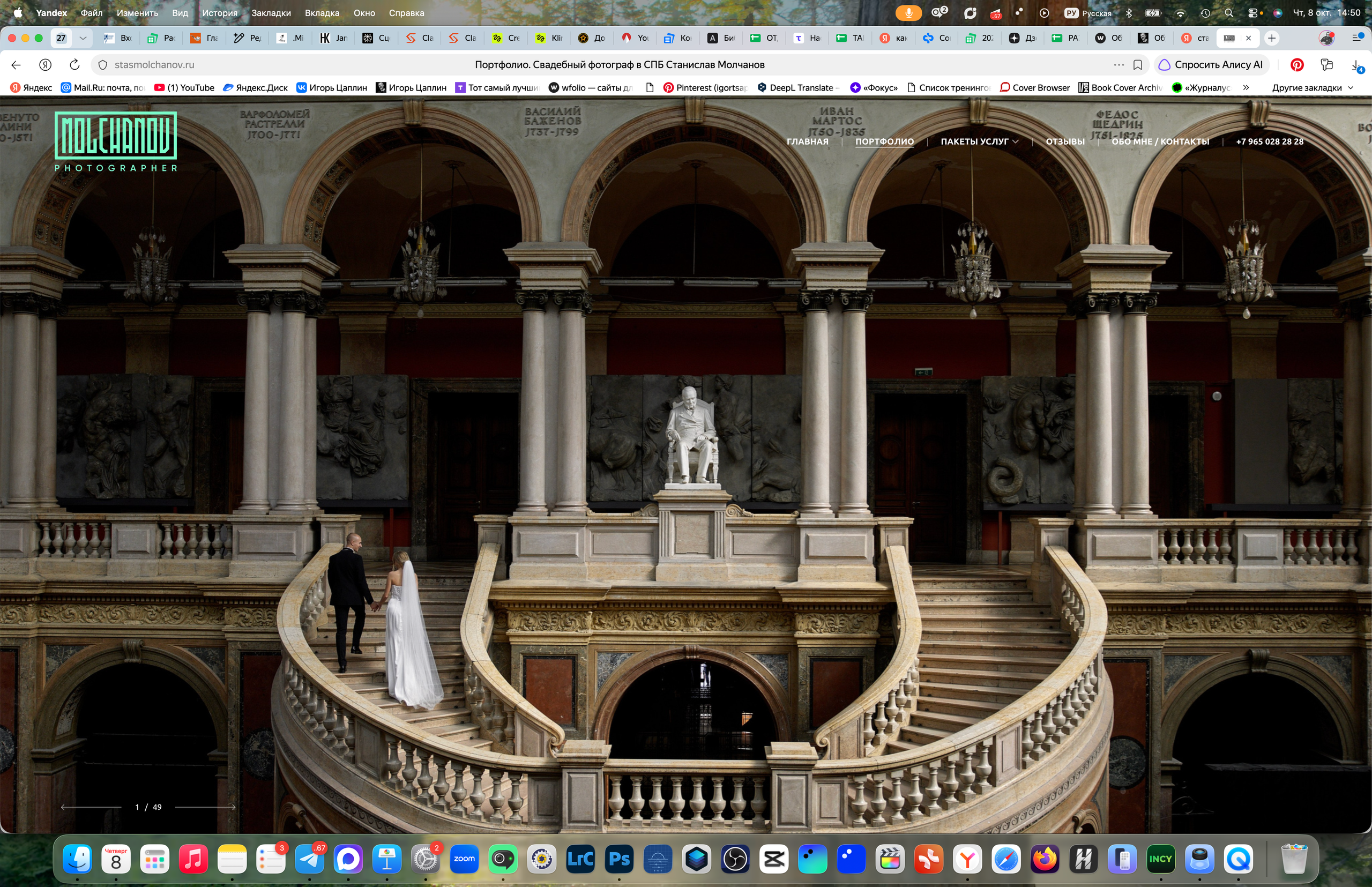Image resolution: width=1372 pixels, height=887 pixels.
Task: Open the Другие закладки bookmarks folder
Action: point(1312,87)
